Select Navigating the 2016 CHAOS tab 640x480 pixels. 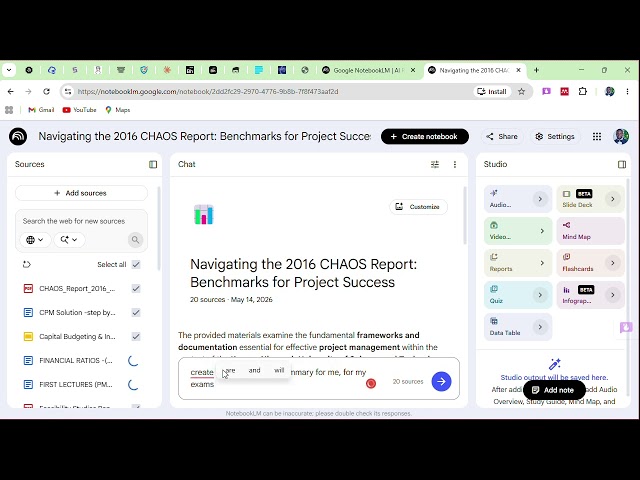click(x=474, y=70)
